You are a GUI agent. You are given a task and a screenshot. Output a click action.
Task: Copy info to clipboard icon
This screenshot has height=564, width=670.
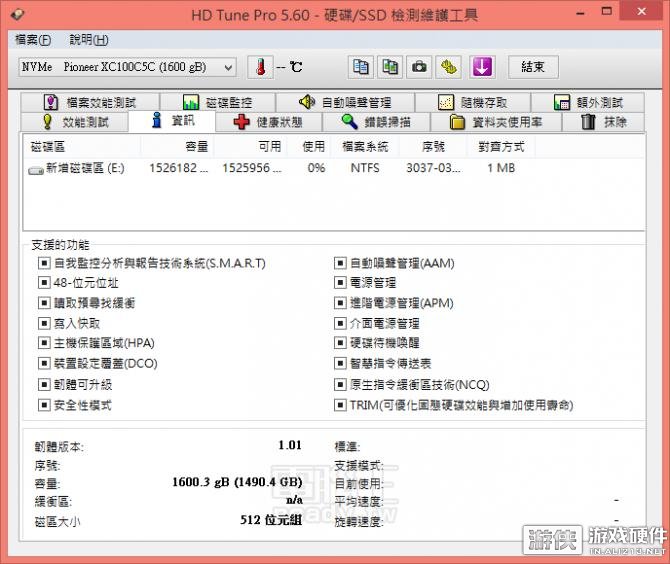pyautogui.click(x=361, y=67)
